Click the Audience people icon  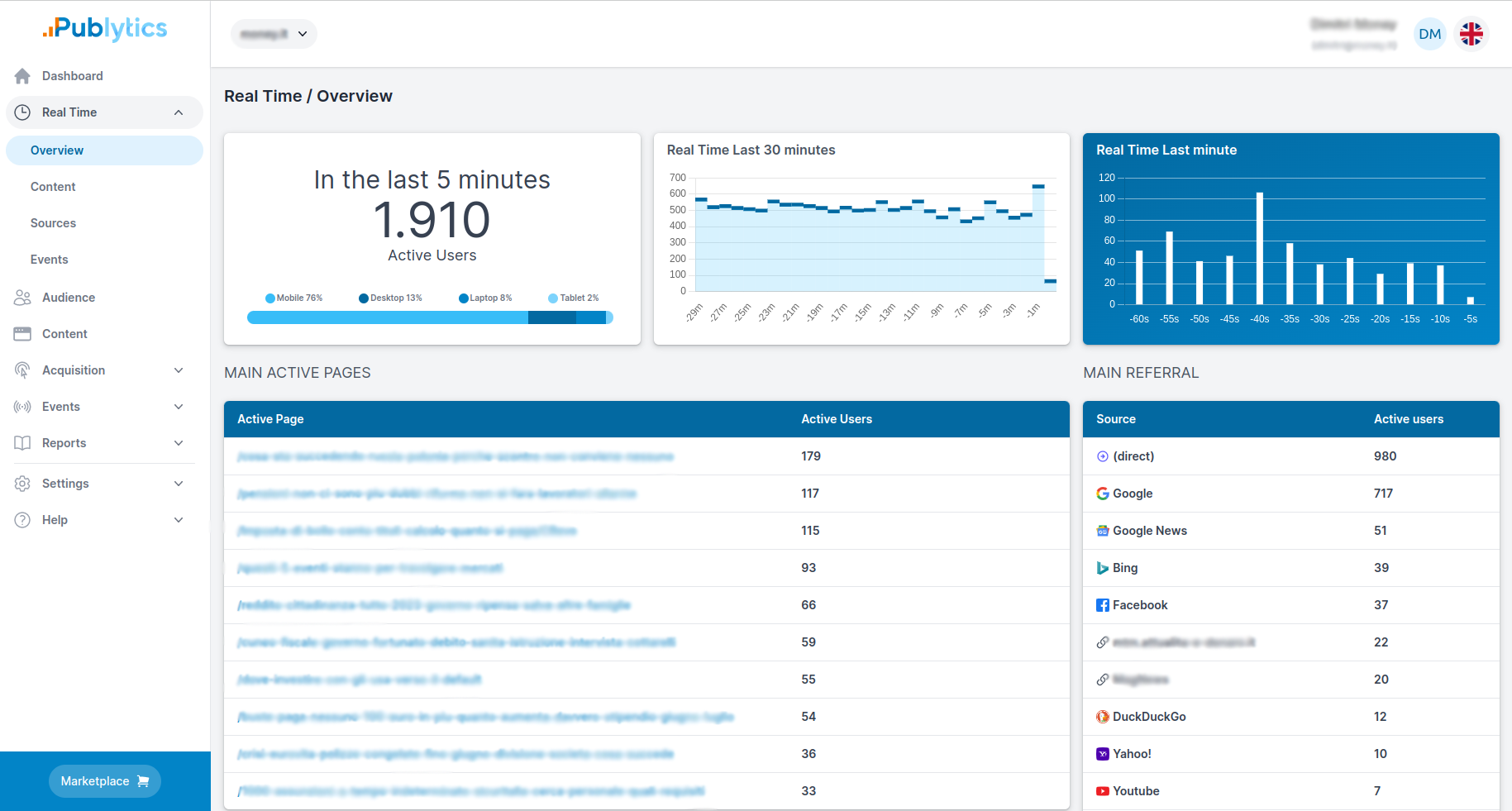tap(22, 298)
